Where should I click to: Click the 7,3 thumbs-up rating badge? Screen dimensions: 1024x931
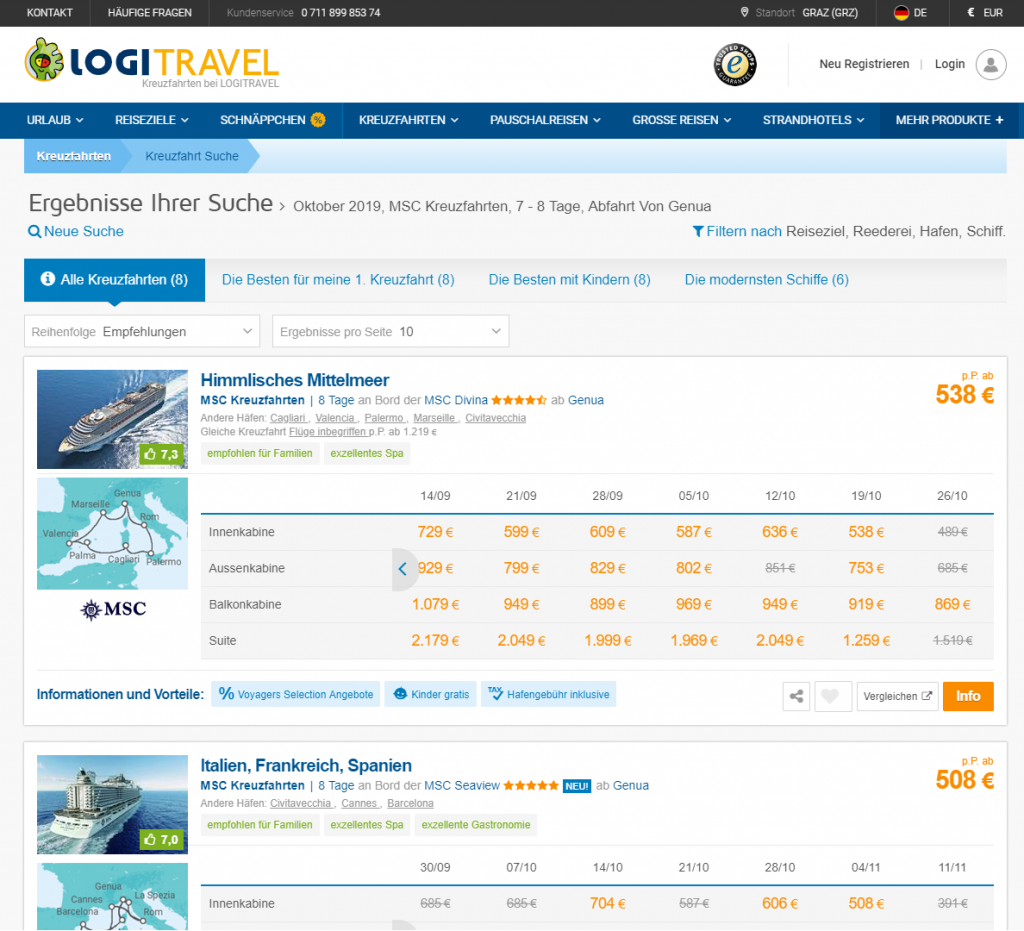(161, 454)
